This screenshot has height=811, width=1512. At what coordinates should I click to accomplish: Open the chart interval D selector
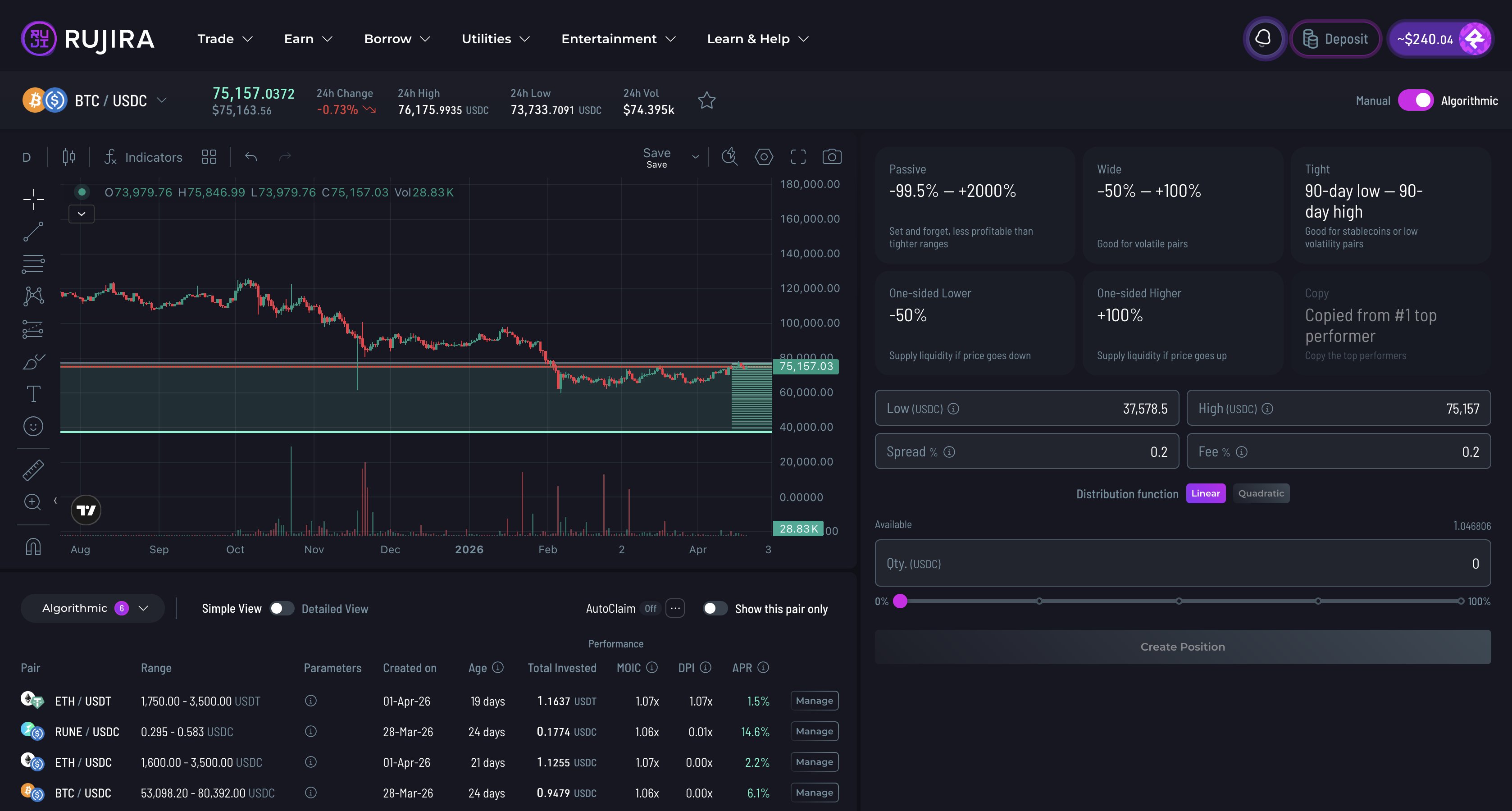coord(27,157)
